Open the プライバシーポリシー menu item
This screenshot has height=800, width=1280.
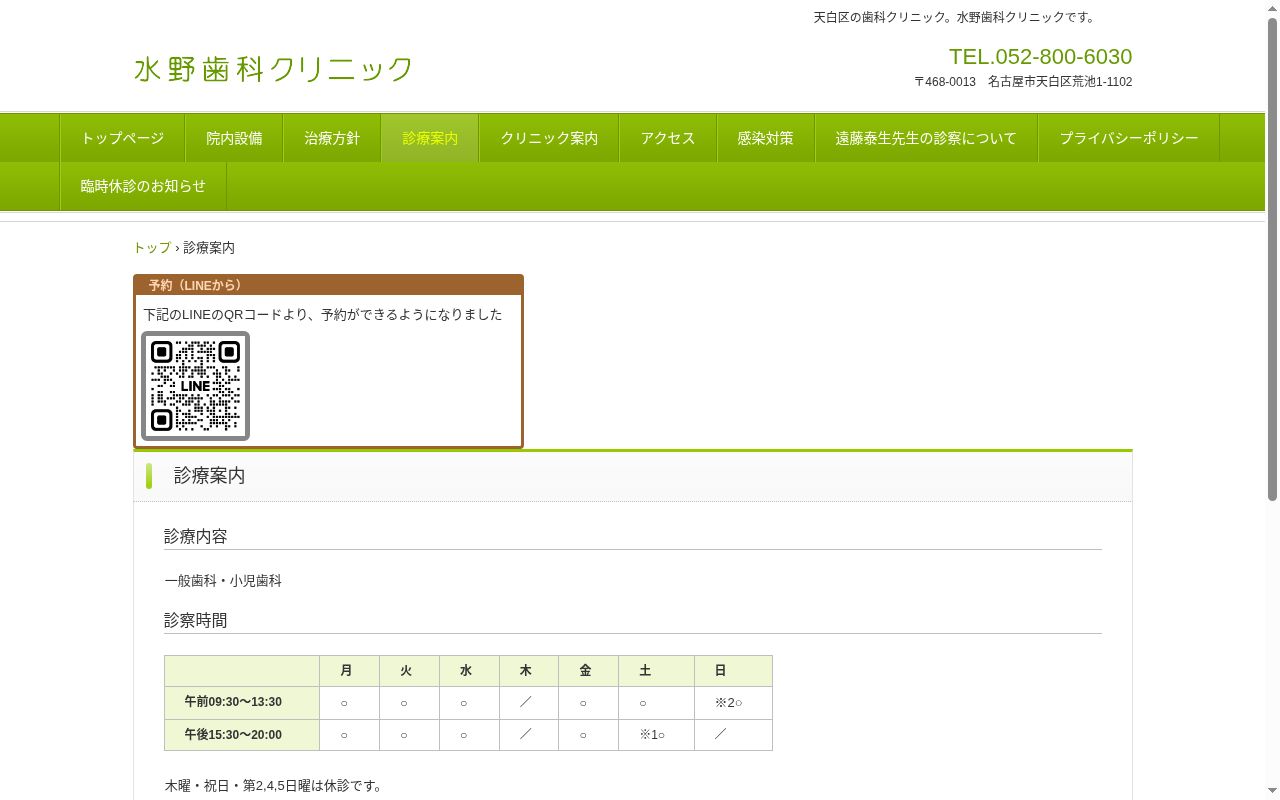pyautogui.click(x=1129, y=138)
